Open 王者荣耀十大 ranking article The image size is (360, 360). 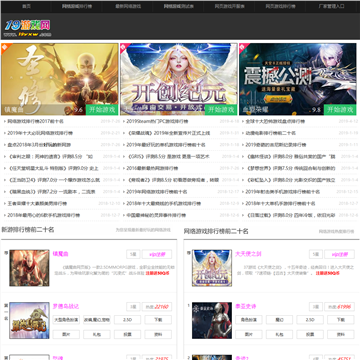click(37, 203)
